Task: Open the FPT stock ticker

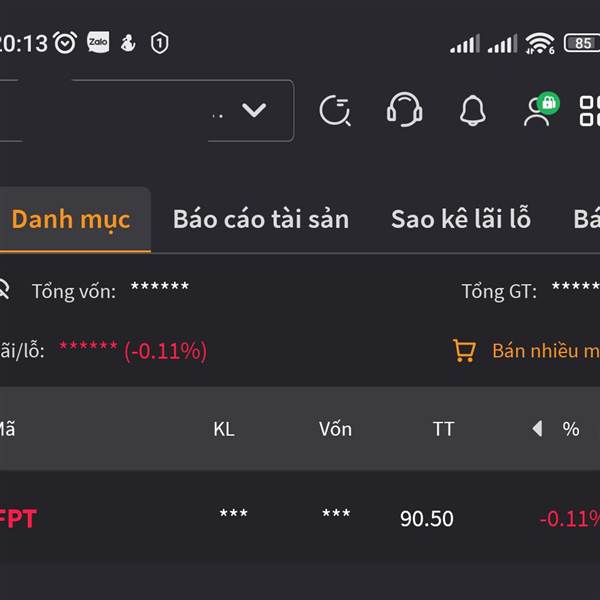Action: click(18, 519)
